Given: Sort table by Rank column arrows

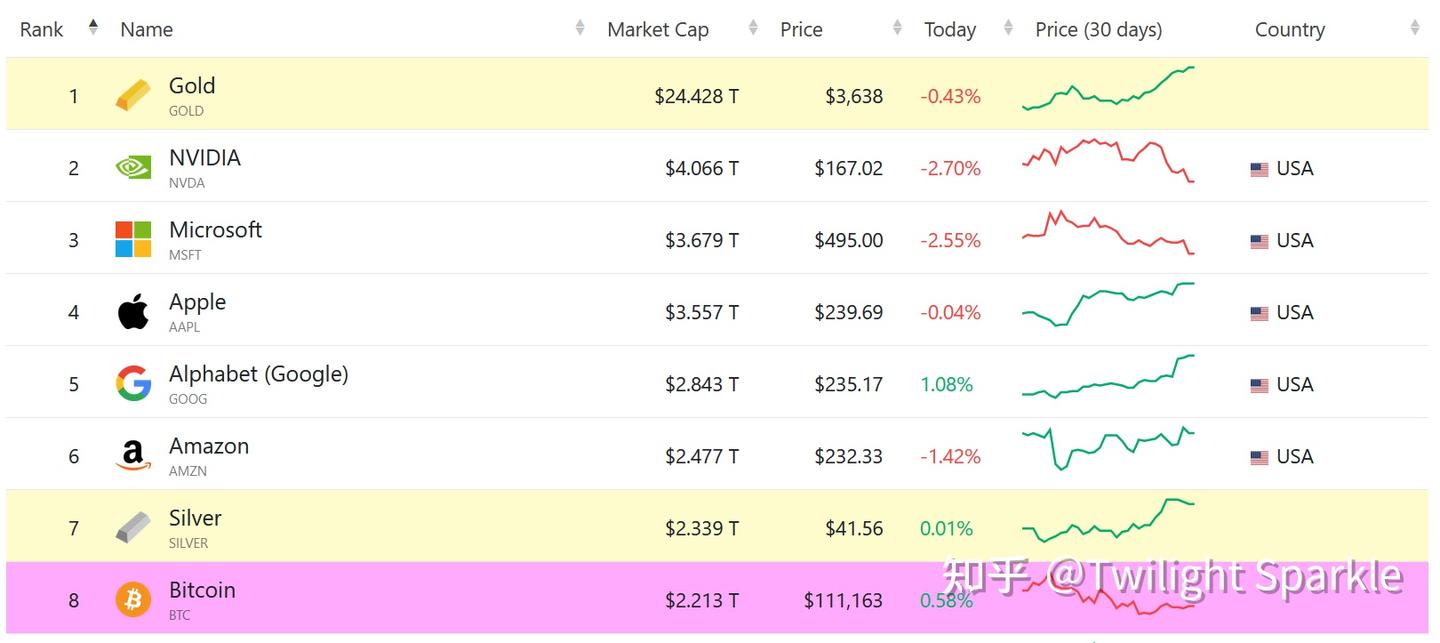Looking at the screenshot, I should pyautogui.click(x=93, y=28).
